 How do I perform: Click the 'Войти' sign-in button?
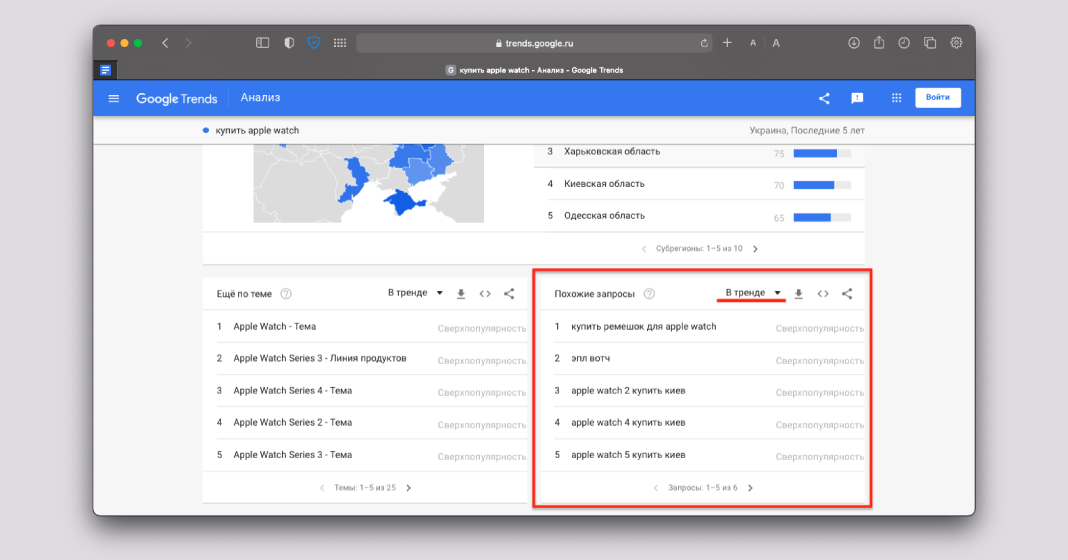[937, 98]
